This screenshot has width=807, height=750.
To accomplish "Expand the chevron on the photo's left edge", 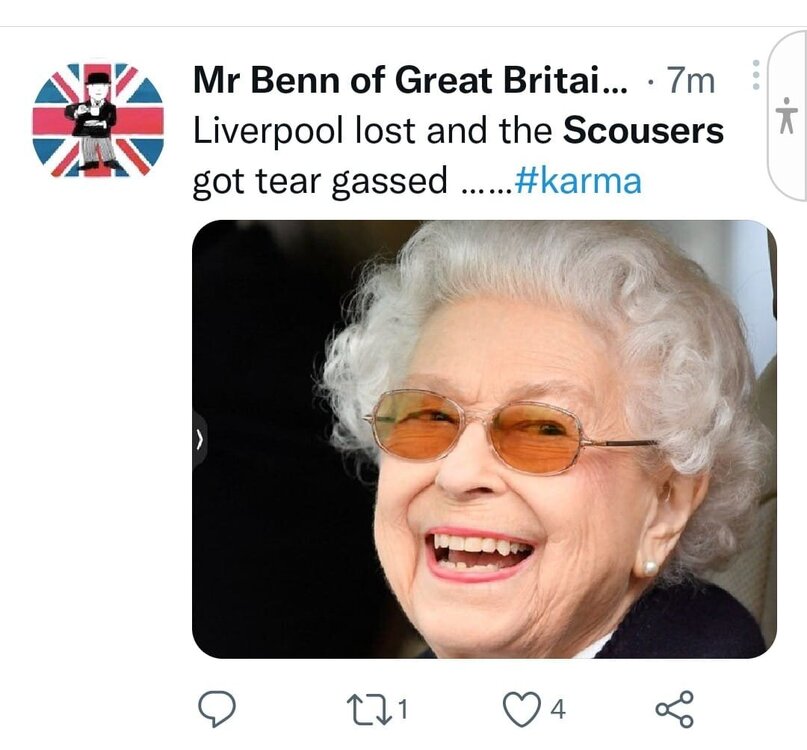I will click(200, 440).
